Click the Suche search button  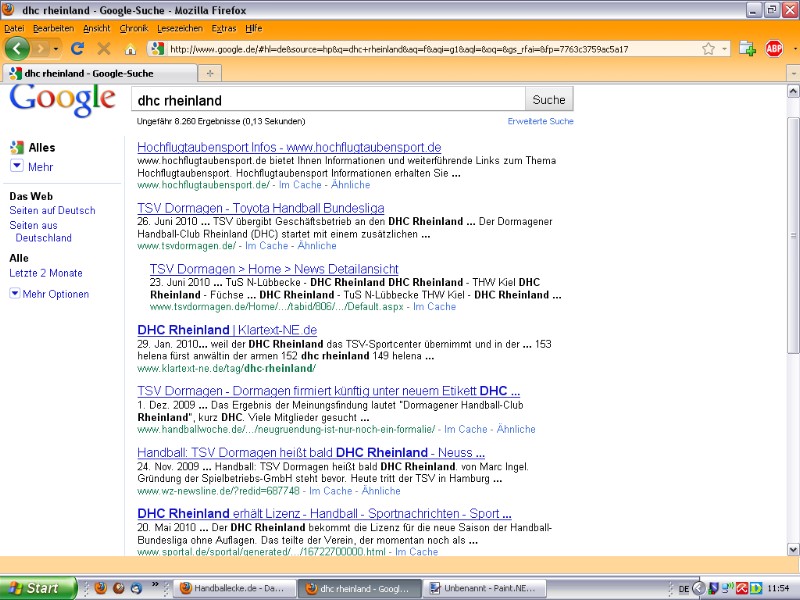pos(549,100)
